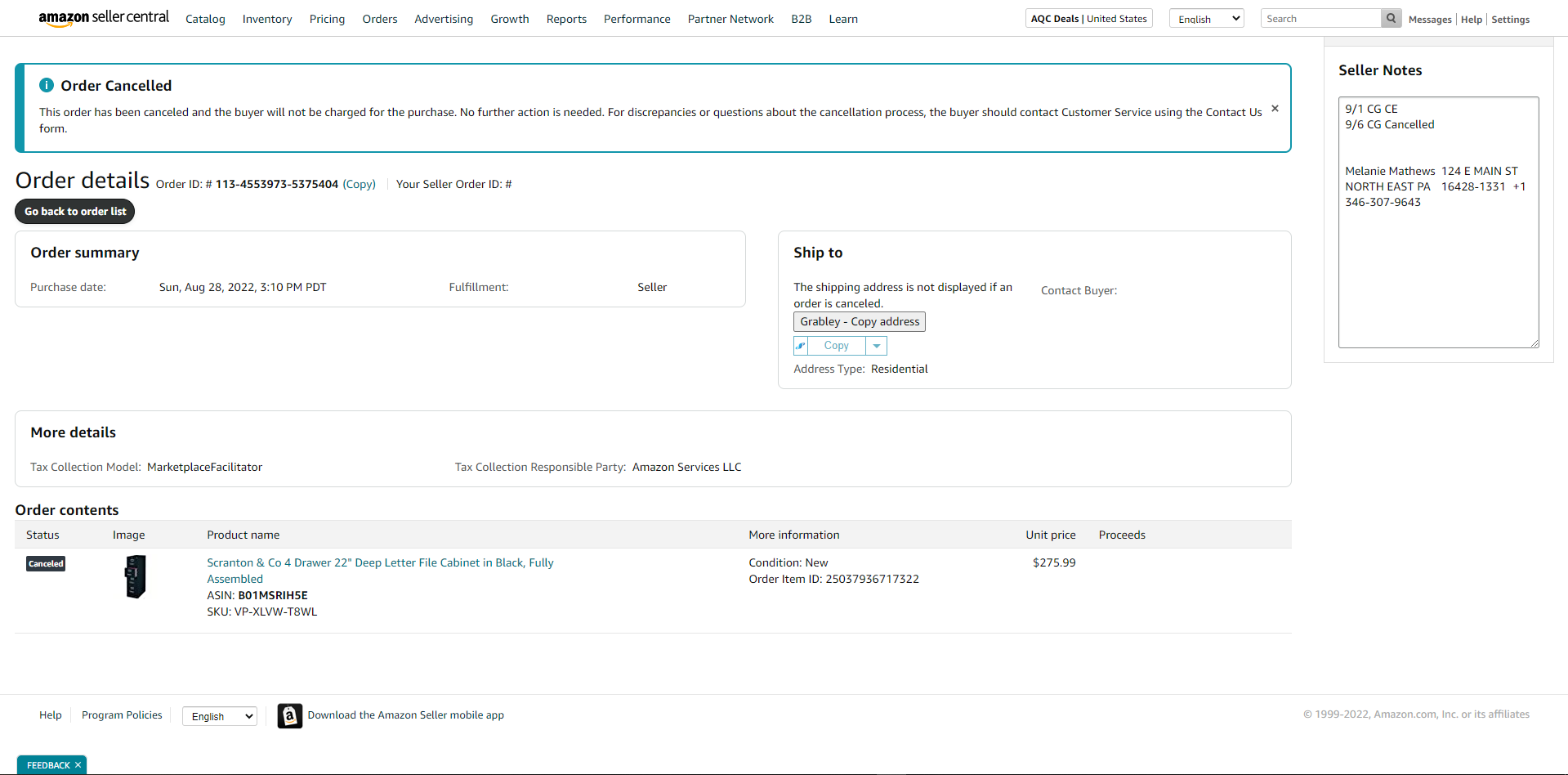This screenshot has width=1568, height=775.
Task: Dismiss the Order Cancelled notice
Action: click(x=1275, y=109)
